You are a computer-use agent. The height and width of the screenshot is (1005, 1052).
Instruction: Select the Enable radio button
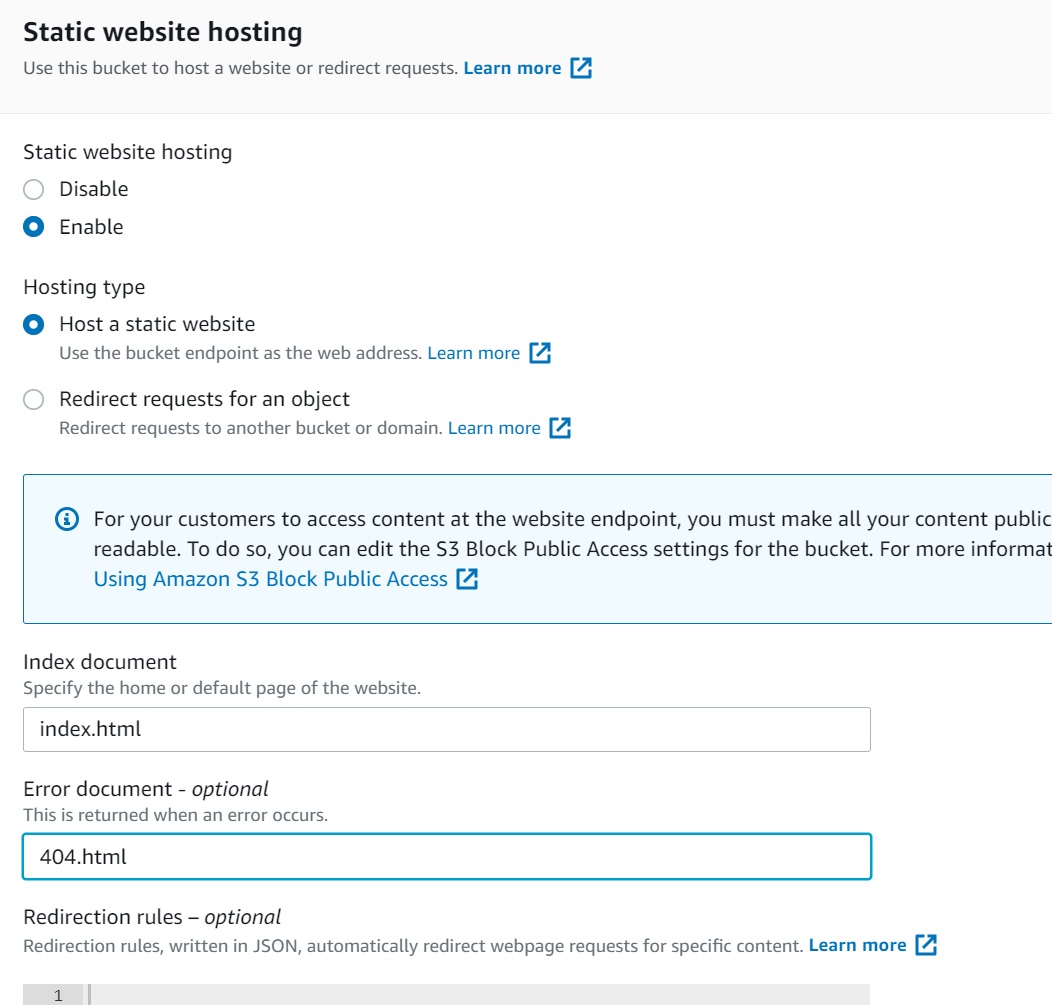click(34, 227)
